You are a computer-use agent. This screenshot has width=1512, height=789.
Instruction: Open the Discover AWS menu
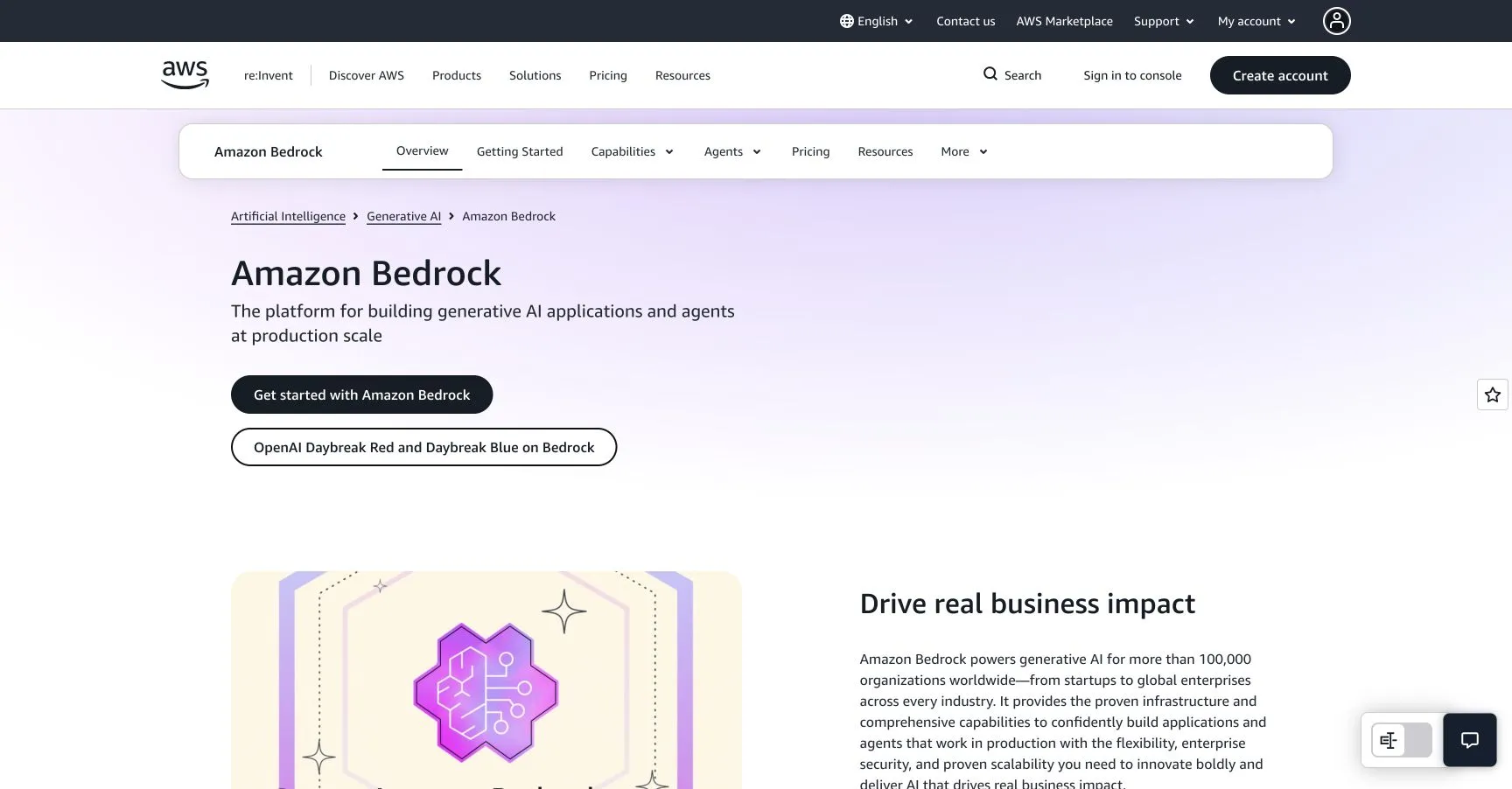tap(367, 75)
